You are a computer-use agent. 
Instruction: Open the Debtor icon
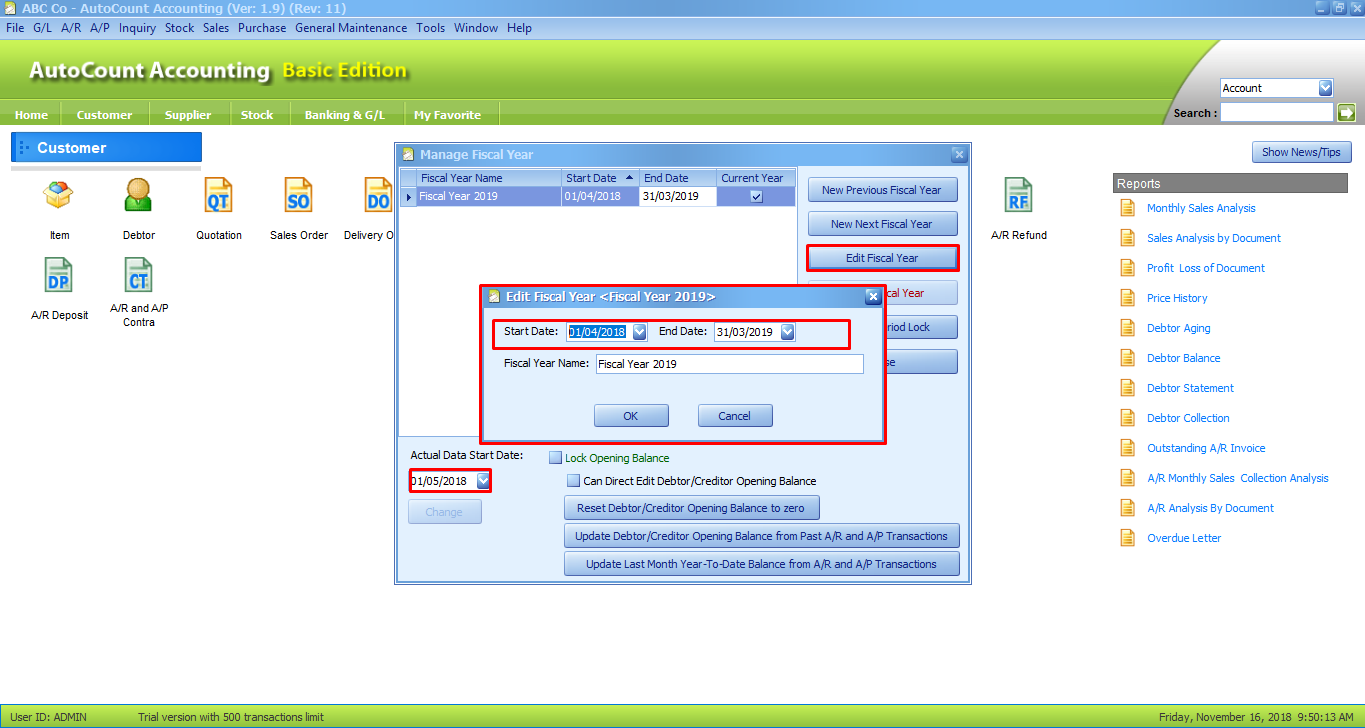(x=139, y=196)
